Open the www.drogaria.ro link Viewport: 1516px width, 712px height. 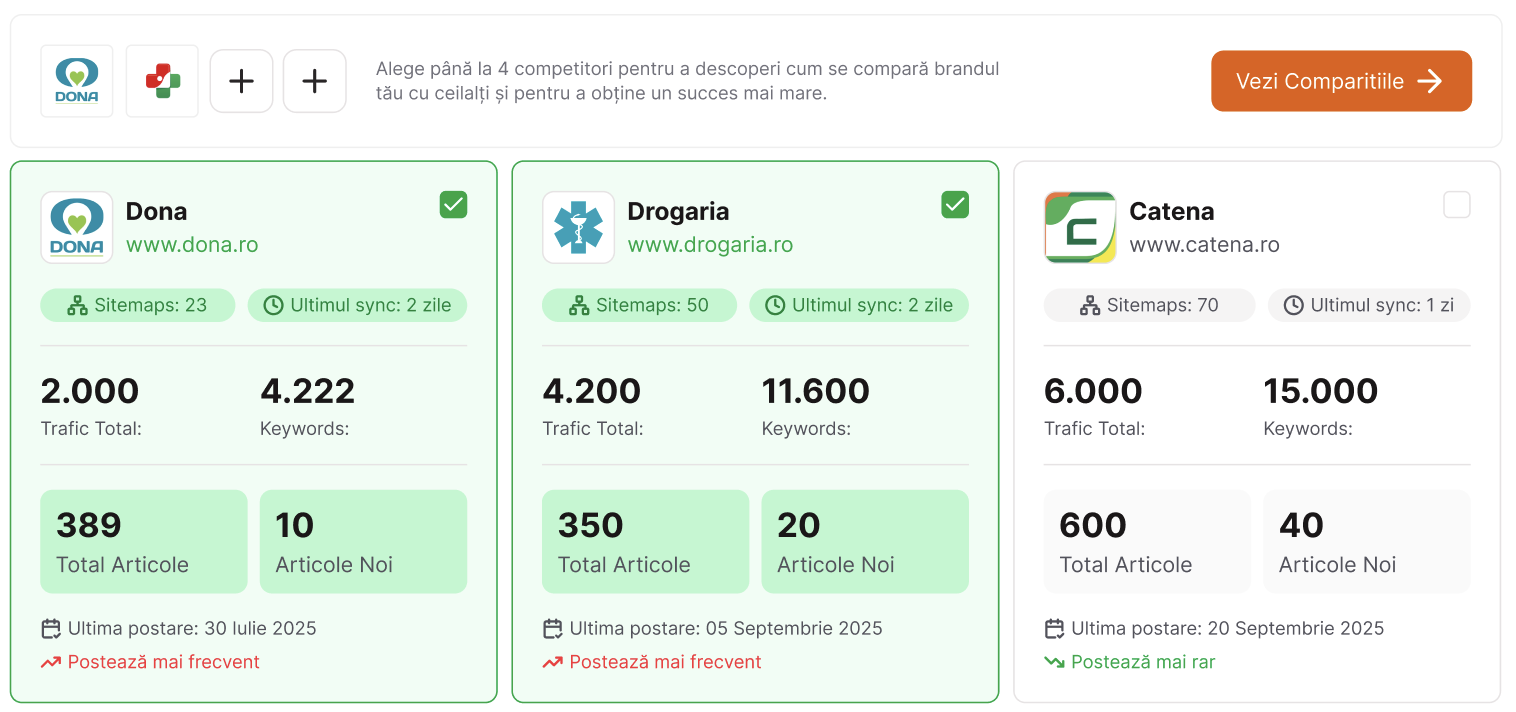tap(710, 245)
